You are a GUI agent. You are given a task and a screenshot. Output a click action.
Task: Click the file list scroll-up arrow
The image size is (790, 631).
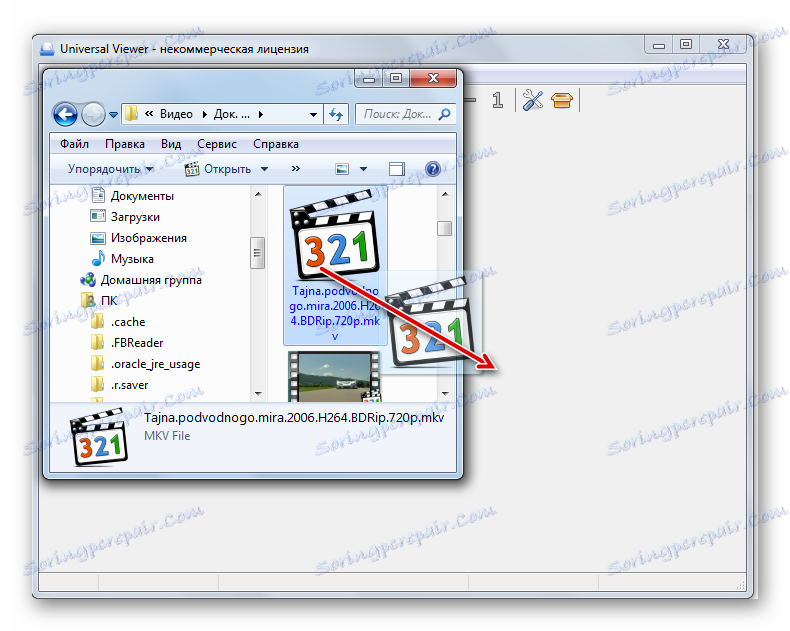(x=445, y=194)
